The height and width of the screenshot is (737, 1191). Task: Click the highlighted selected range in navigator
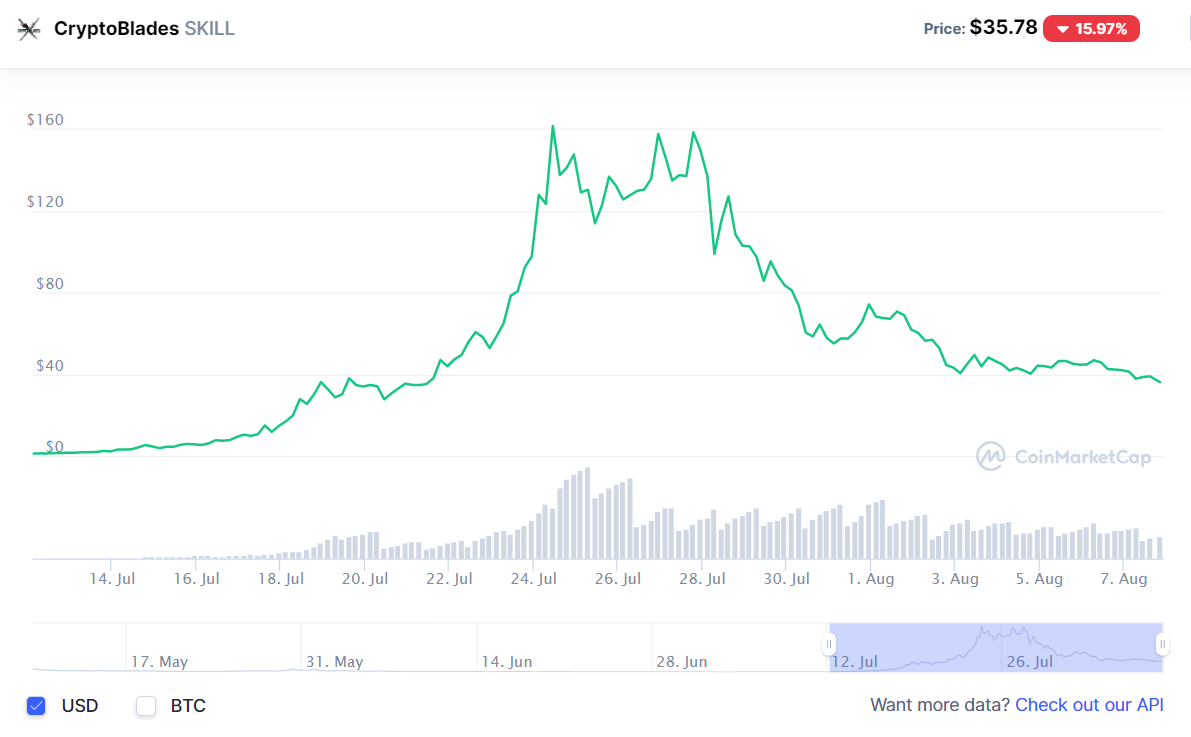(996, 647)
